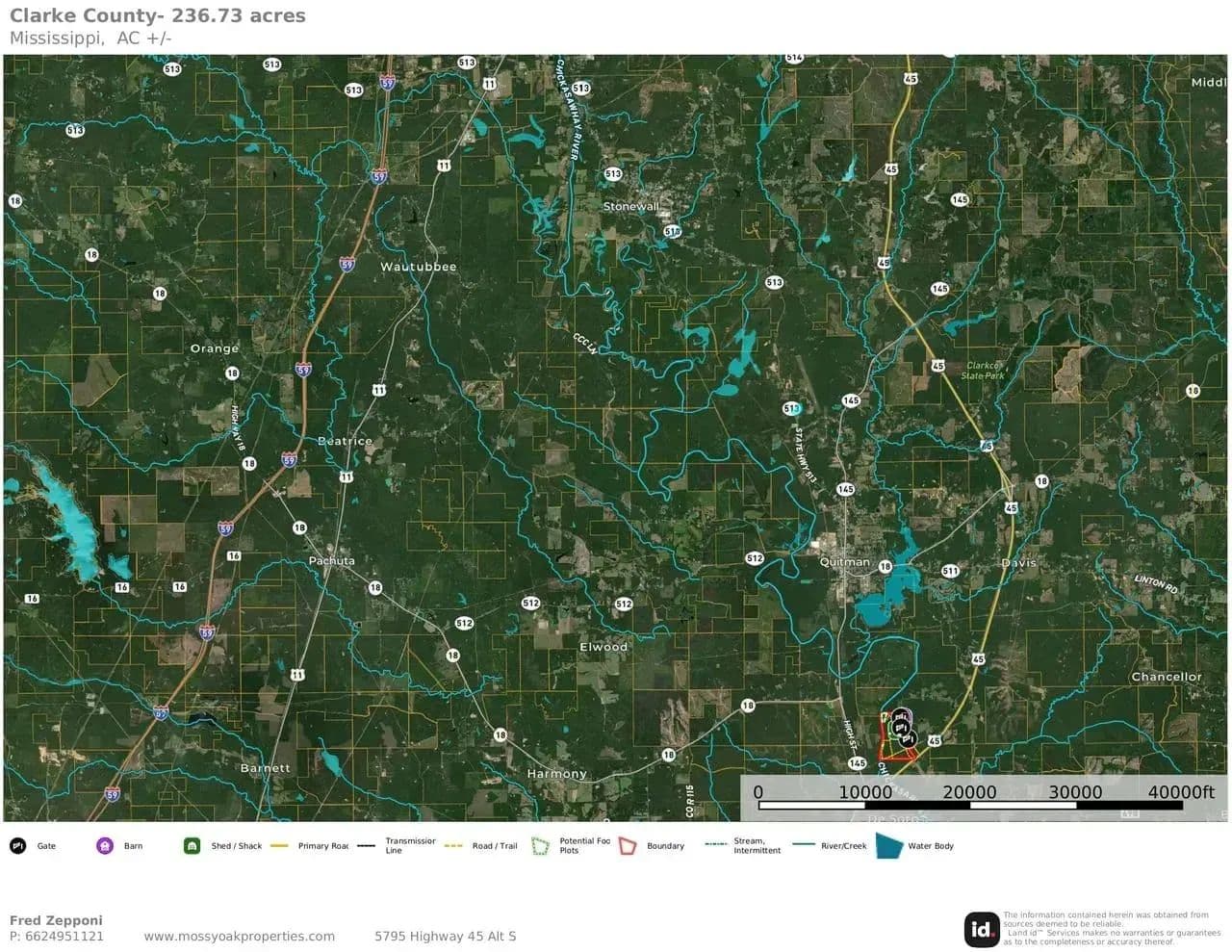Click the Gate icon in the legend

click(17, 846)
